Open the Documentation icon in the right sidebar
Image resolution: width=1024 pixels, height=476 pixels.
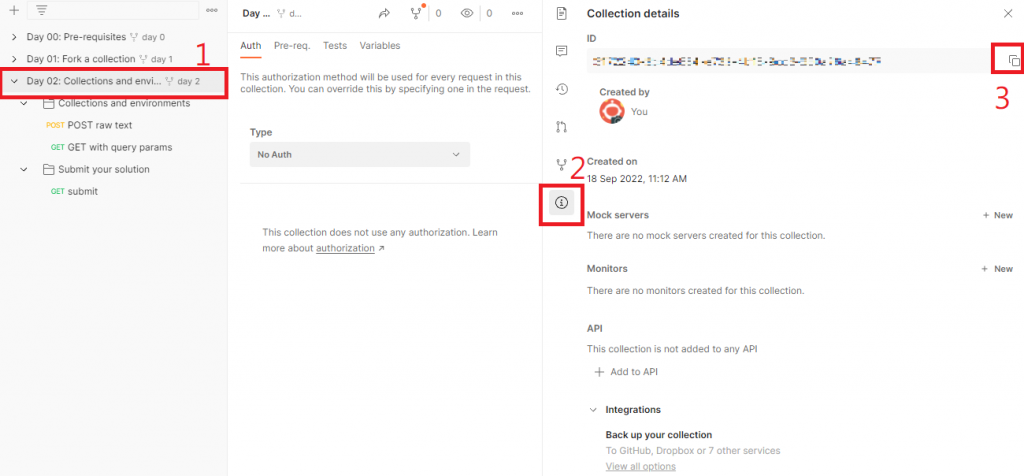pyautogui.click(x=561, y=13)
